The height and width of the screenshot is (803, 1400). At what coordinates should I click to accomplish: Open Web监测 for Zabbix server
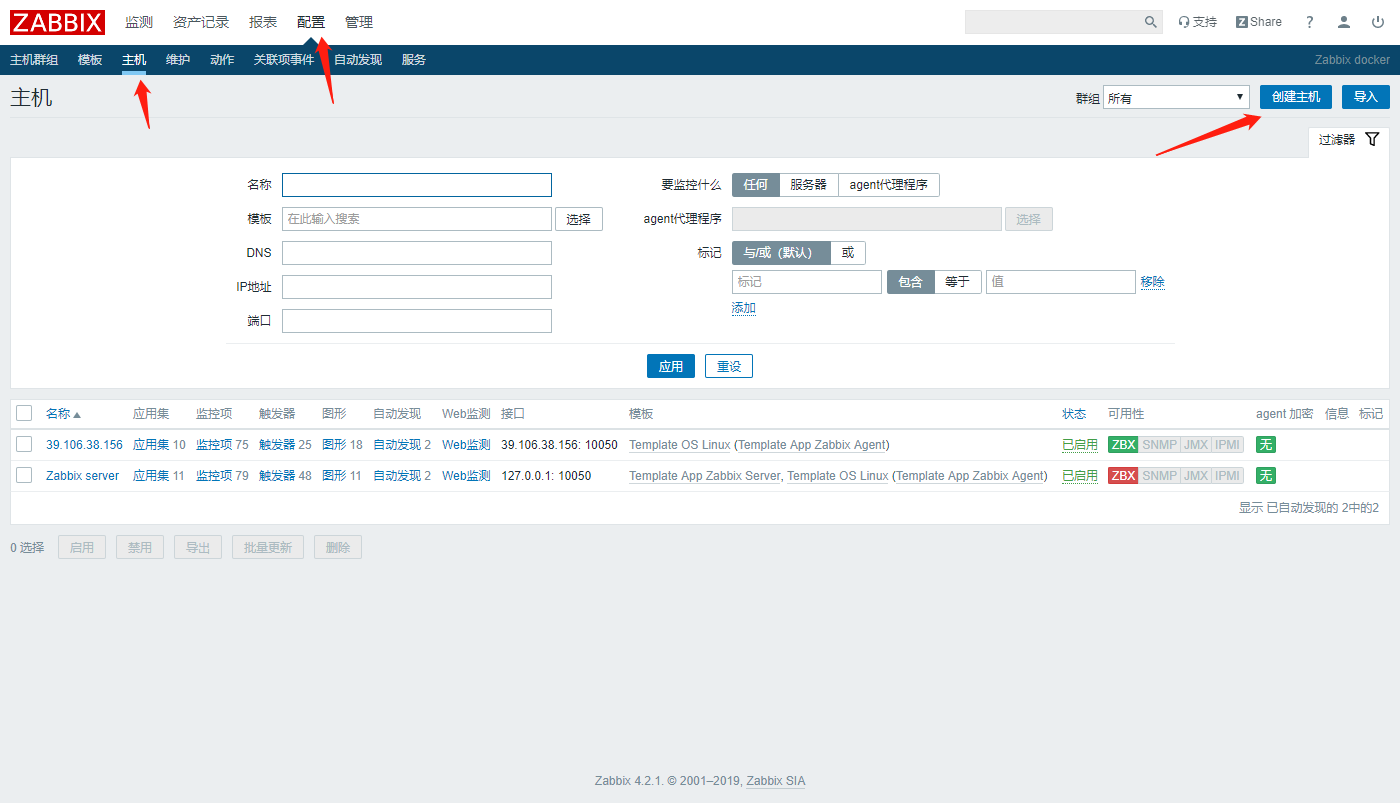(x=466, y=476)
